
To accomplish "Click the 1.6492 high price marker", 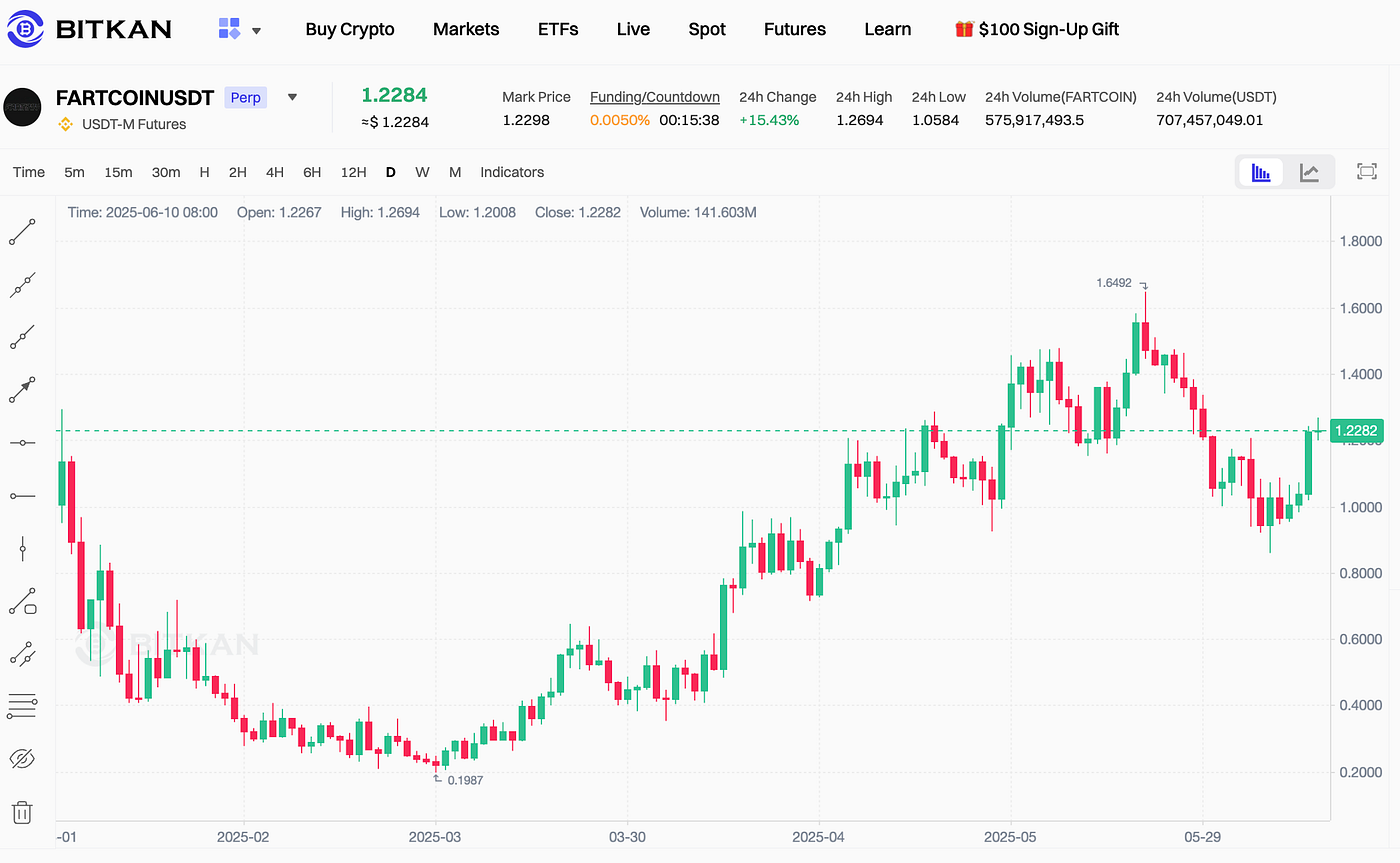I will [x=1114, y=283].
